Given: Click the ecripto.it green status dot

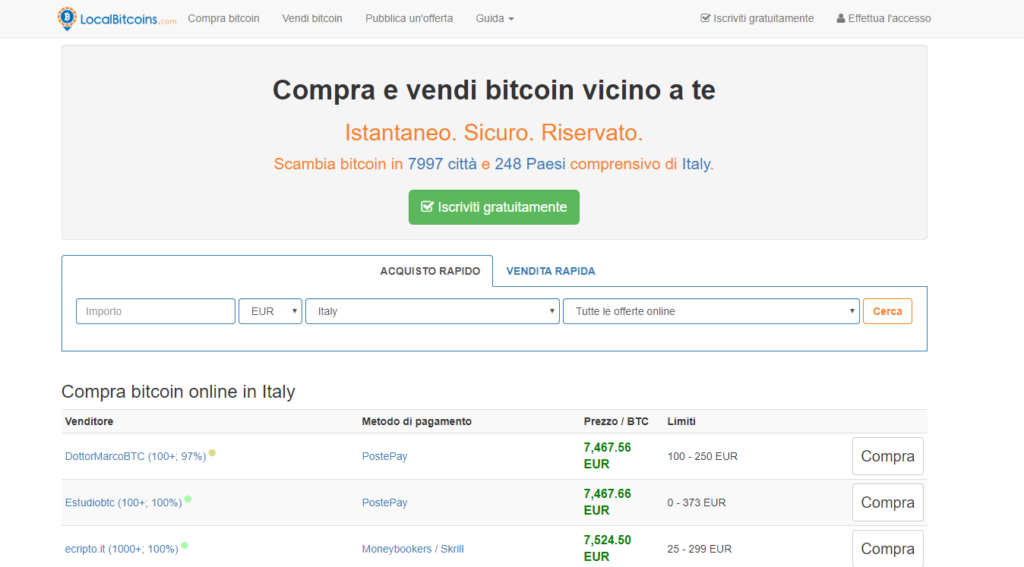Looking at the screenshot, I should [x=185, y=545].
